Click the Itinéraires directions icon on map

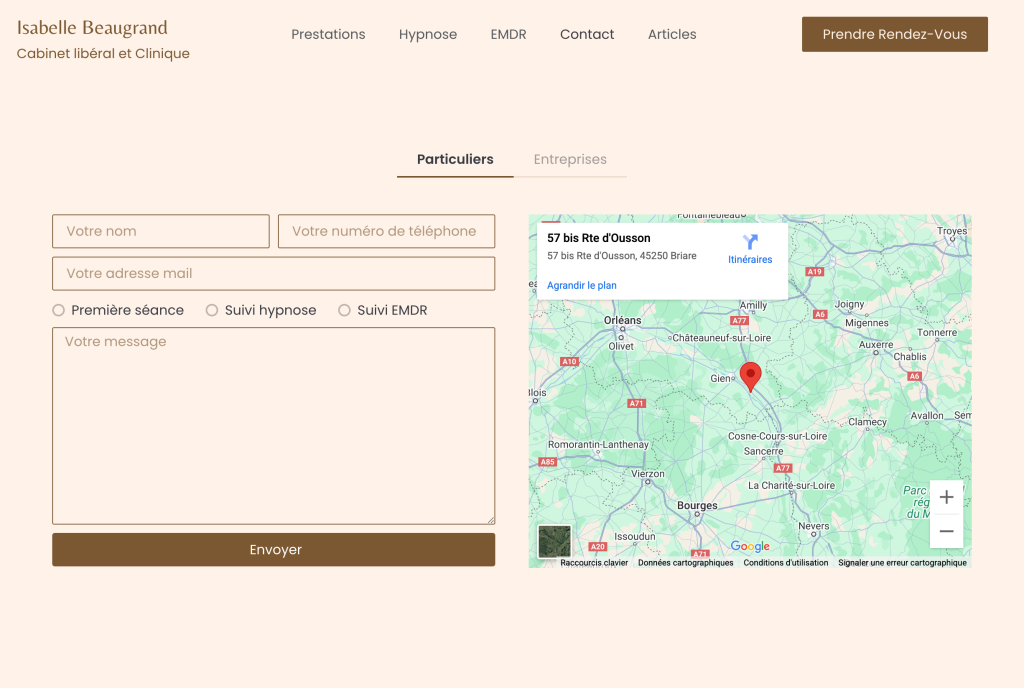click(x=750, y=243)
